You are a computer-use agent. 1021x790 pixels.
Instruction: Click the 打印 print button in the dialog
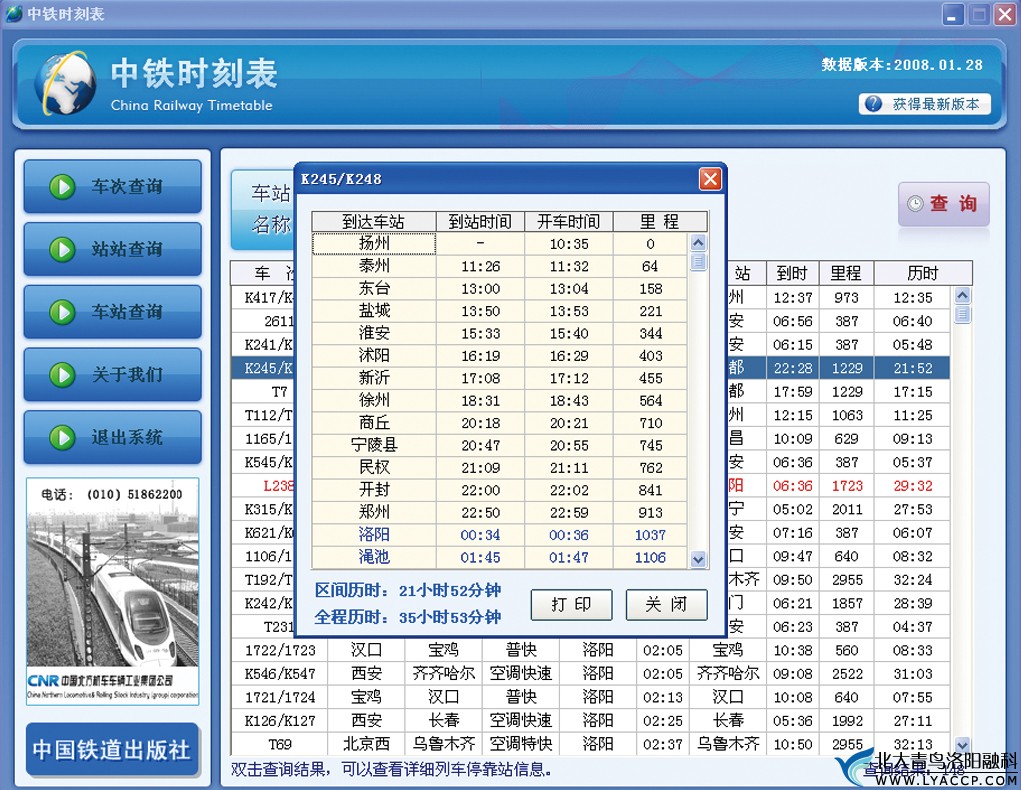pos(571,605)
